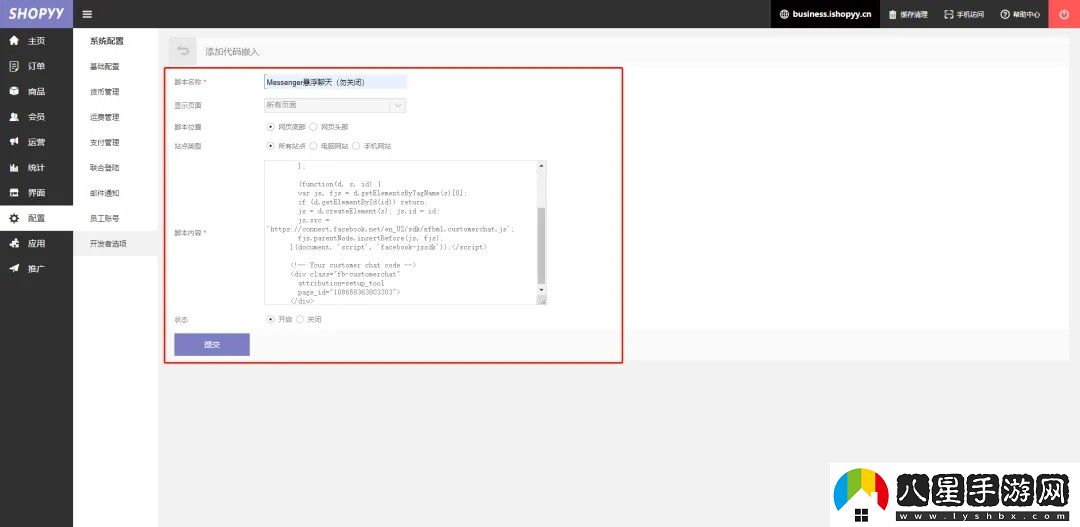This screenshot has height=527, width=1080.
Task: Open 应用 apps in the sidebar
Action: click(36, 243)
